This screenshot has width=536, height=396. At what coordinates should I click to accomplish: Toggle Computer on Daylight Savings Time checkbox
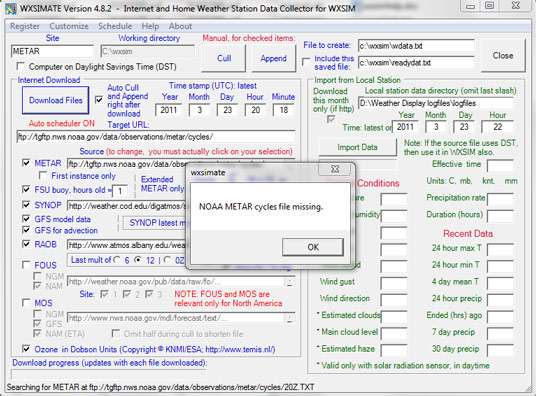click(x=21, y=66)
